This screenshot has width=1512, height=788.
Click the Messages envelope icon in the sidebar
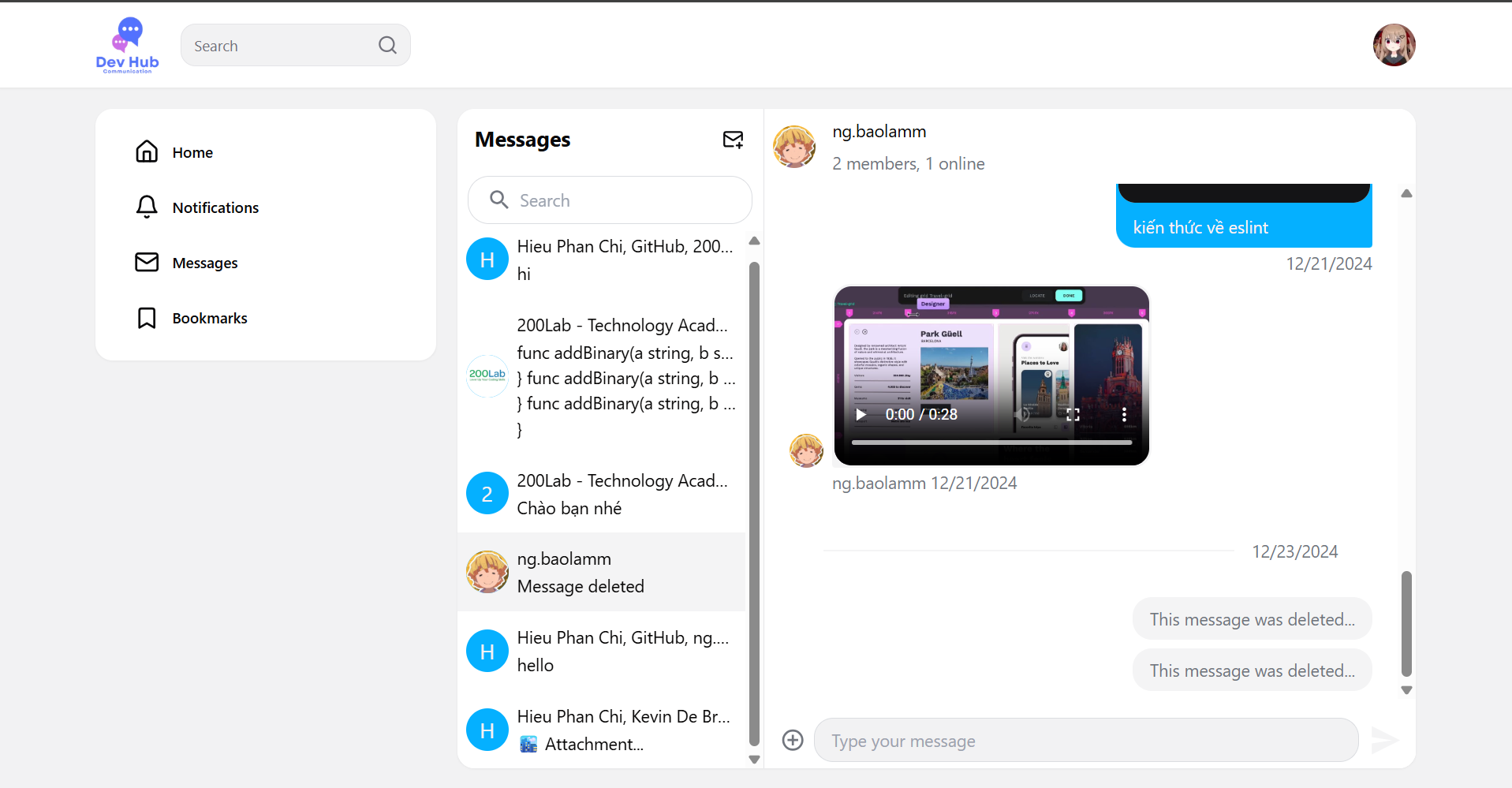[x=147, y=262]
